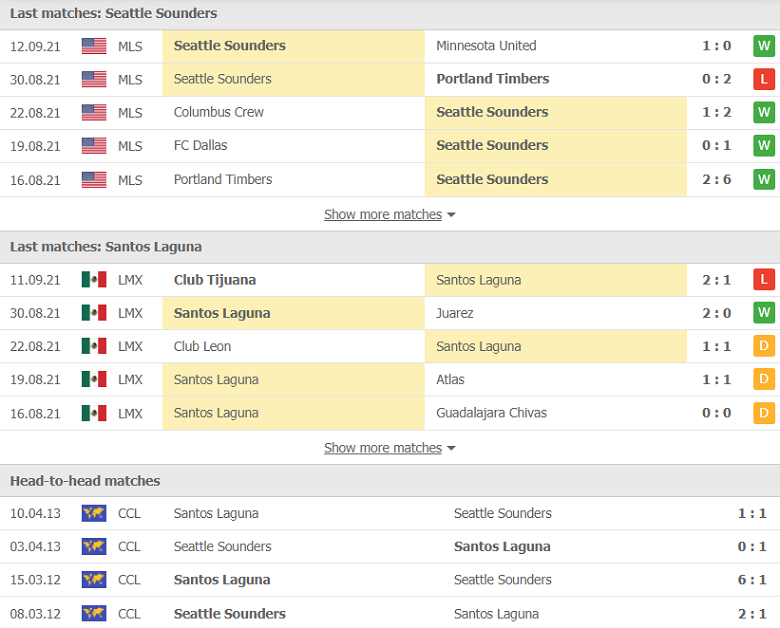Screen dimensions: 780x628
Task: Click the CCL world icon in the 03.04.13 row
Action: 94,547
